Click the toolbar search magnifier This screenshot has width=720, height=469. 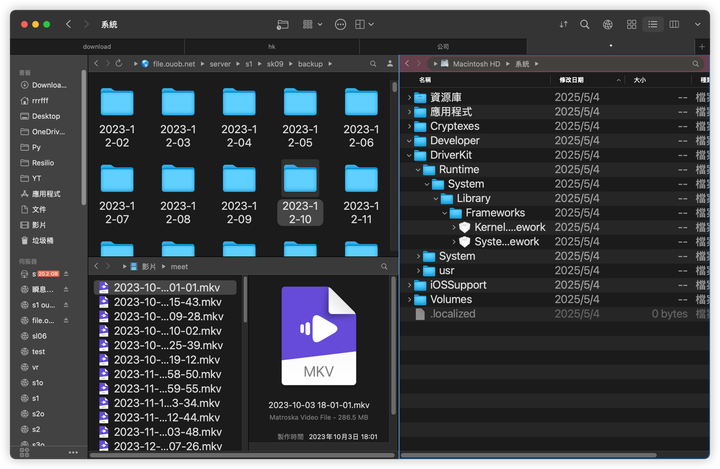point(585,24)
